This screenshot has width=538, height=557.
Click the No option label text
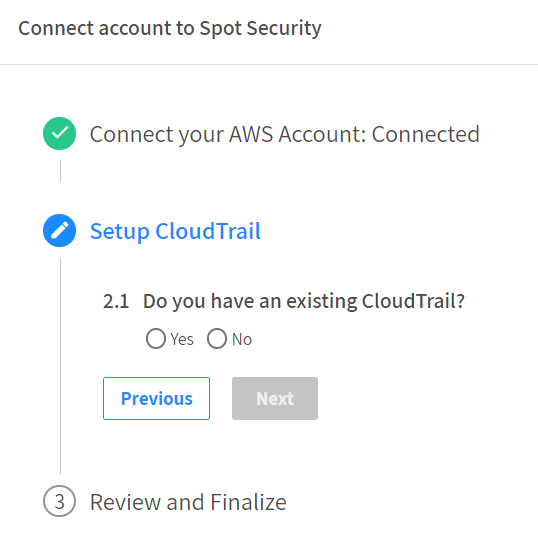point(242,339)
